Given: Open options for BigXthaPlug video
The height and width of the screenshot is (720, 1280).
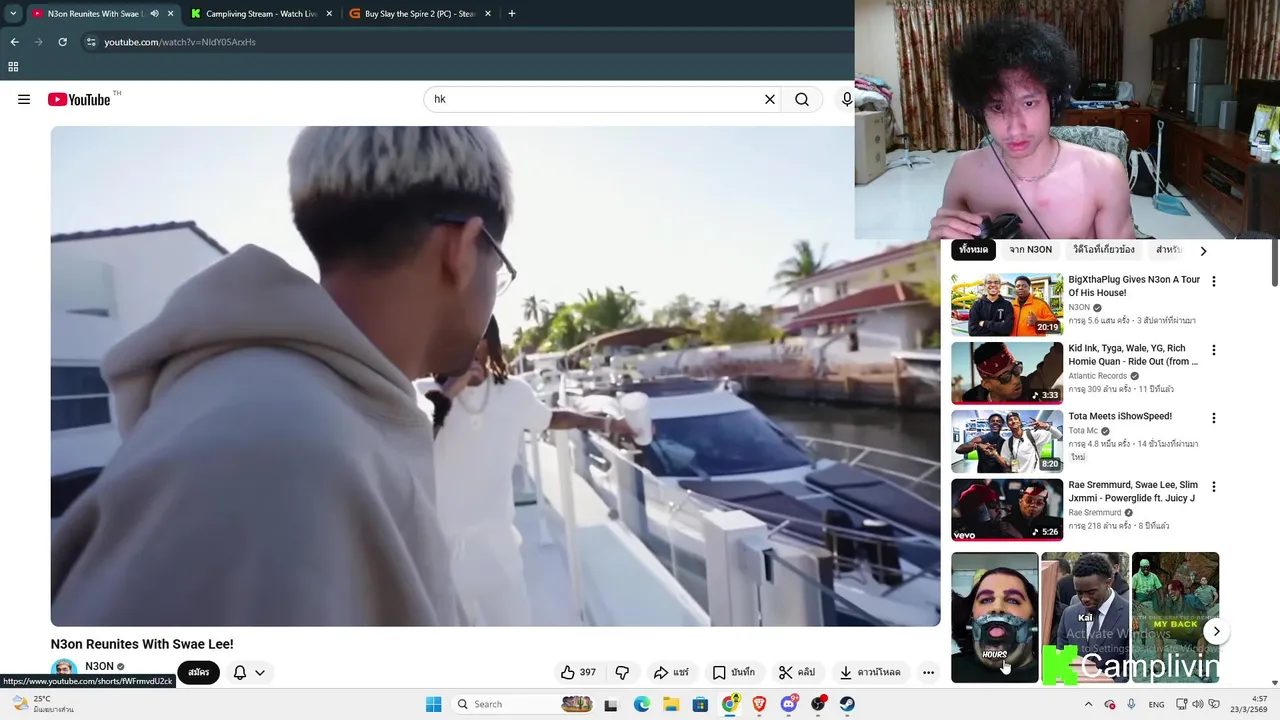Looking at the screenshot, I should (x=1214, y=282).
